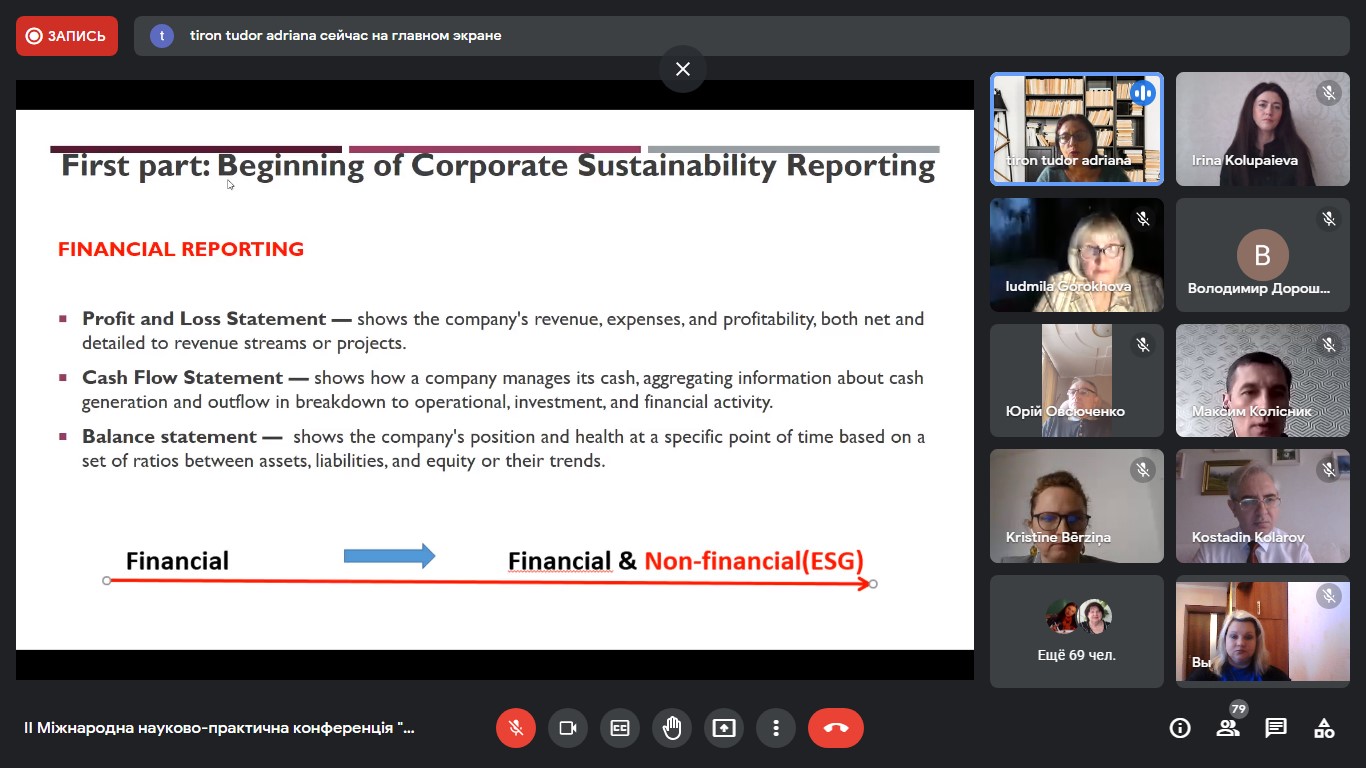Click the red ЗАПИСЬ recording indicator
This screenshot has width=1366, height=768.
(x=67, y=36)
